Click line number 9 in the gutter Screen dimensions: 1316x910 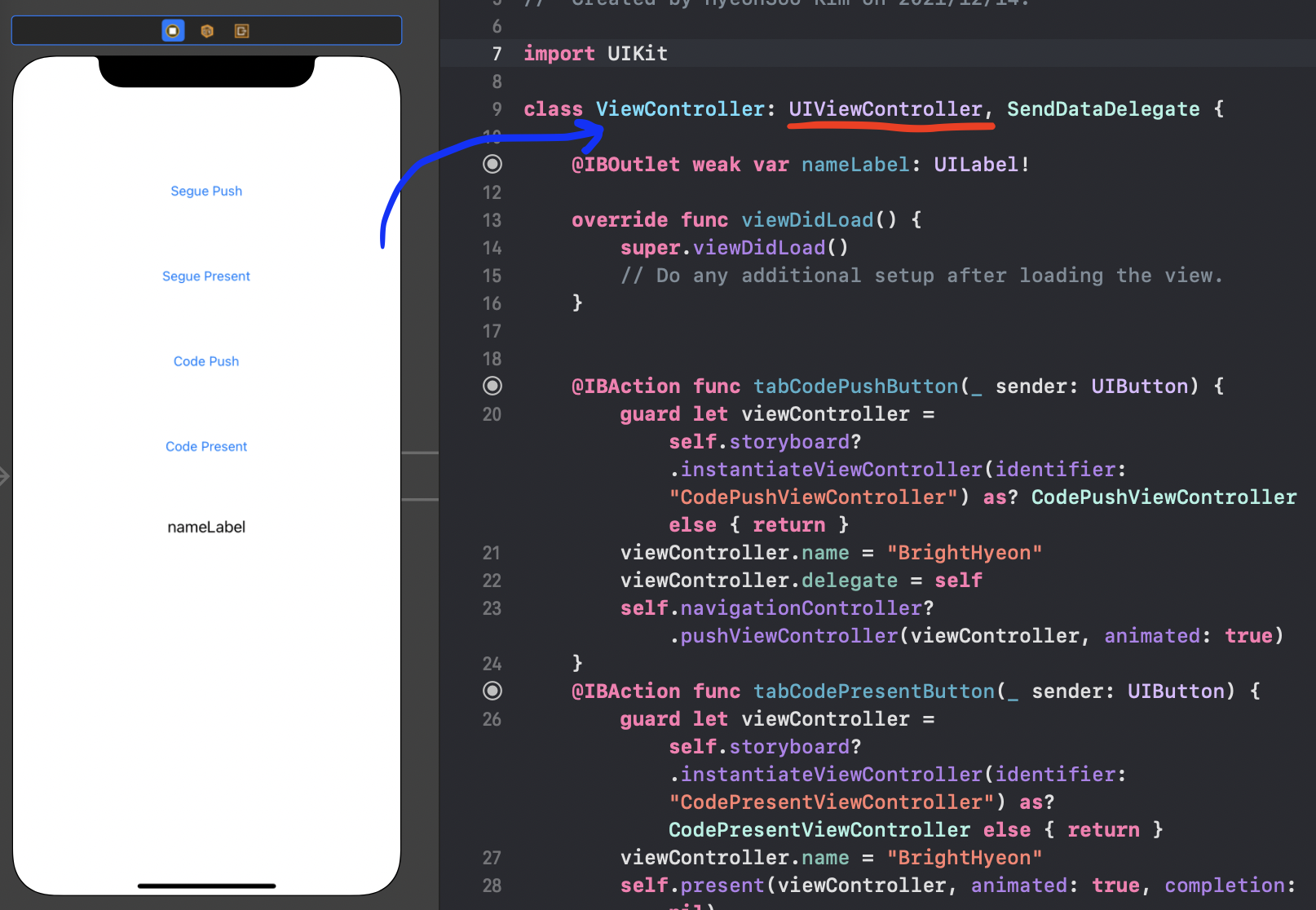(x=497, y=108)
